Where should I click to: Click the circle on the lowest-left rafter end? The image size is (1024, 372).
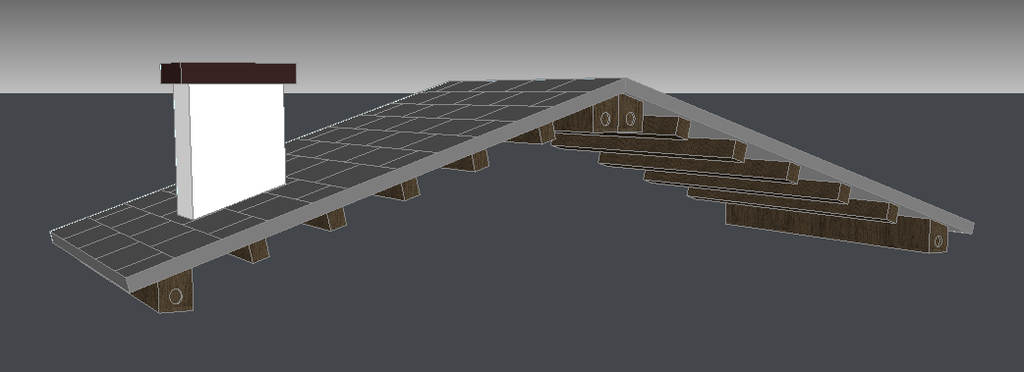coord(175,296)
